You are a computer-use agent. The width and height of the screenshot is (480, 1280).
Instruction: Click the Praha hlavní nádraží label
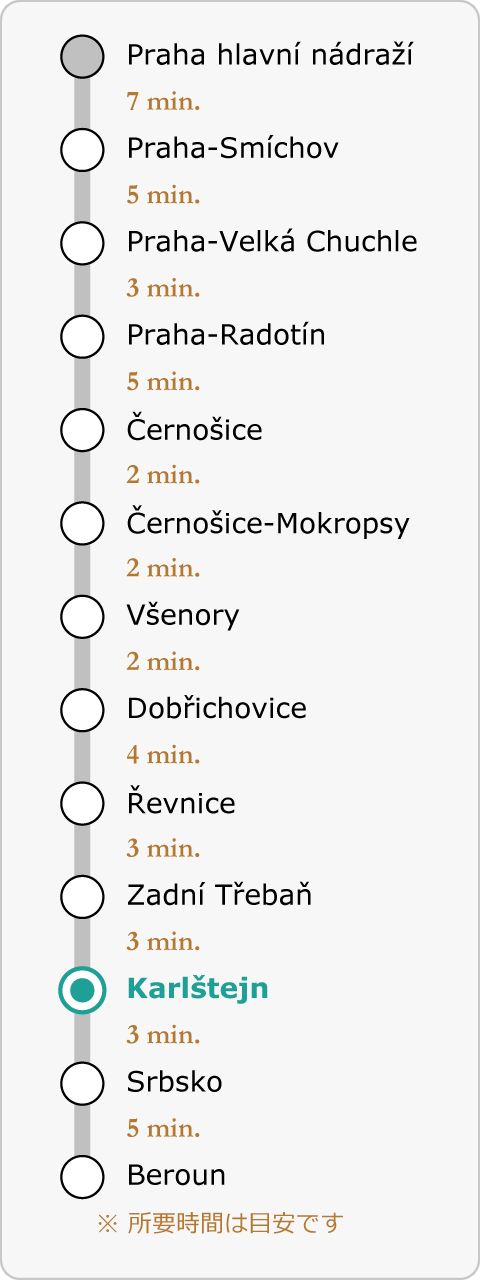tap(270, 55)
